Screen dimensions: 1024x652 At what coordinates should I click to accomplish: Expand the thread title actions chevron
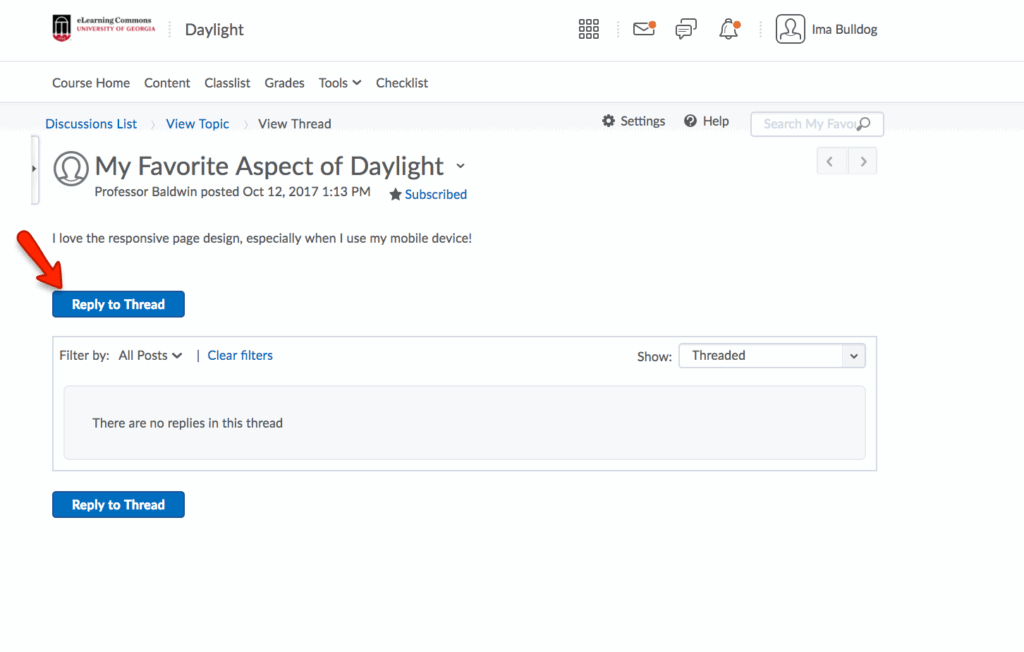tap(460, 166)
